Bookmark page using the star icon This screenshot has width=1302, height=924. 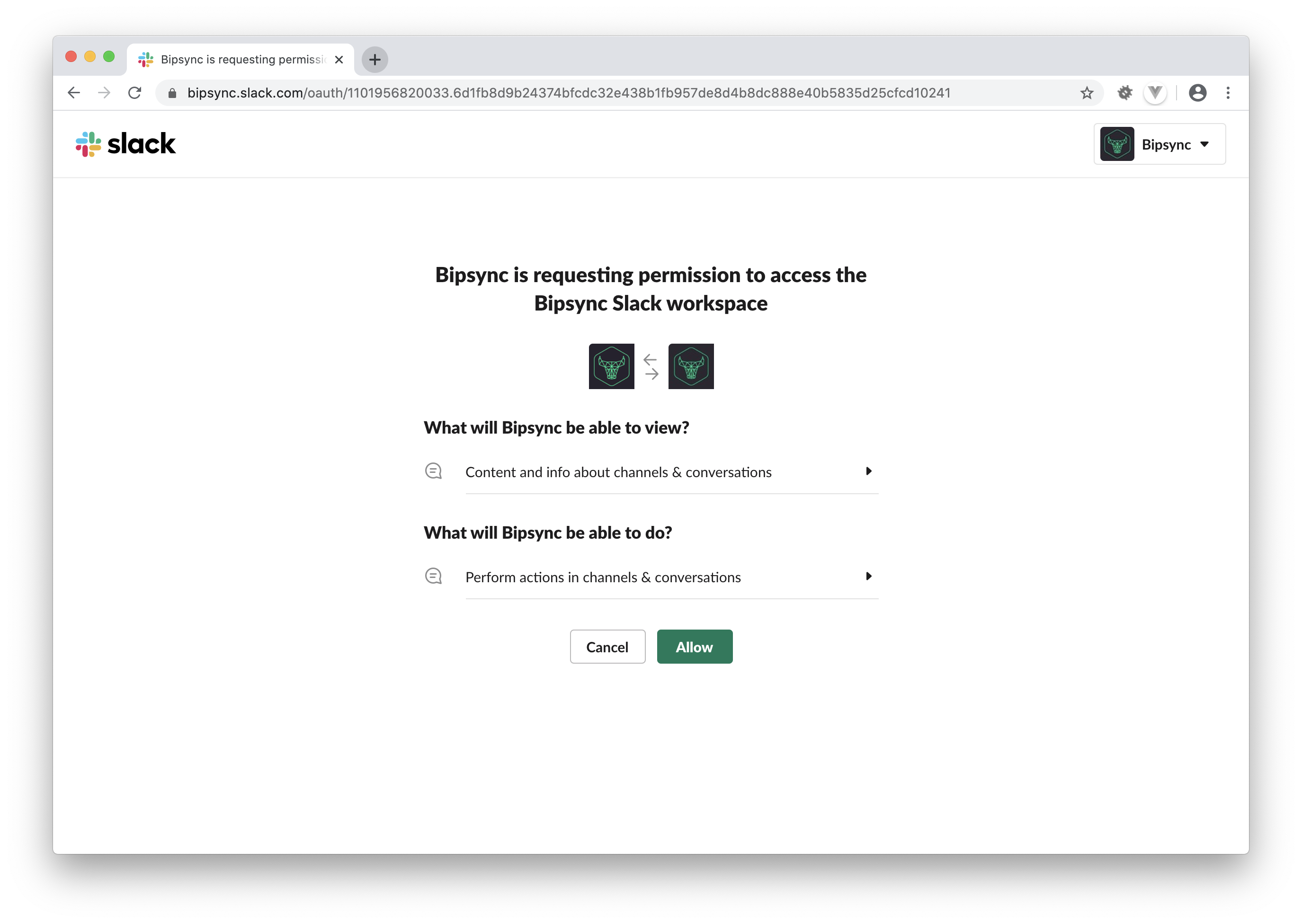click(1086, 93)
